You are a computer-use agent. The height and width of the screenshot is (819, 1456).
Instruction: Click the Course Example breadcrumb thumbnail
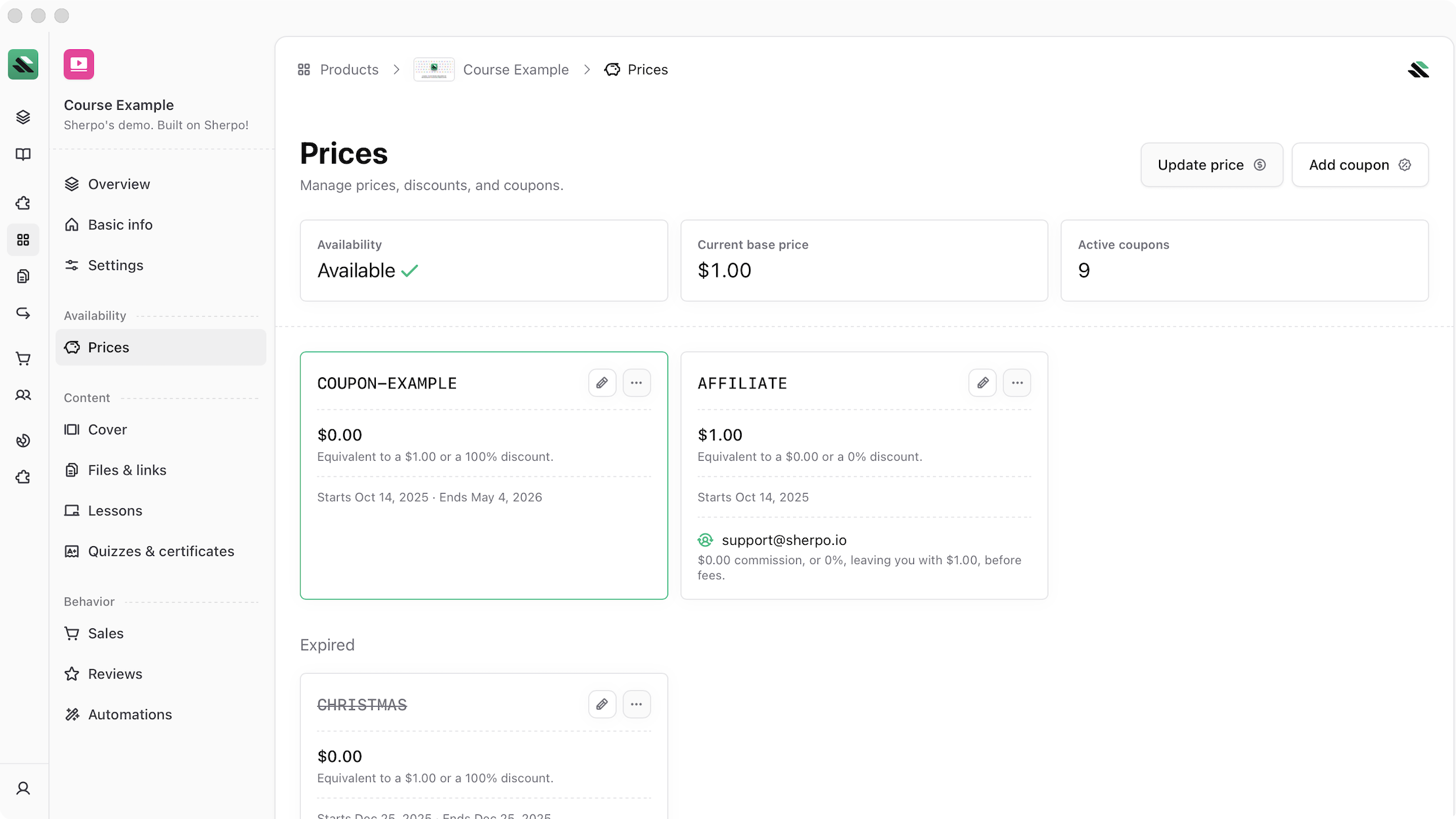(434, 70)
